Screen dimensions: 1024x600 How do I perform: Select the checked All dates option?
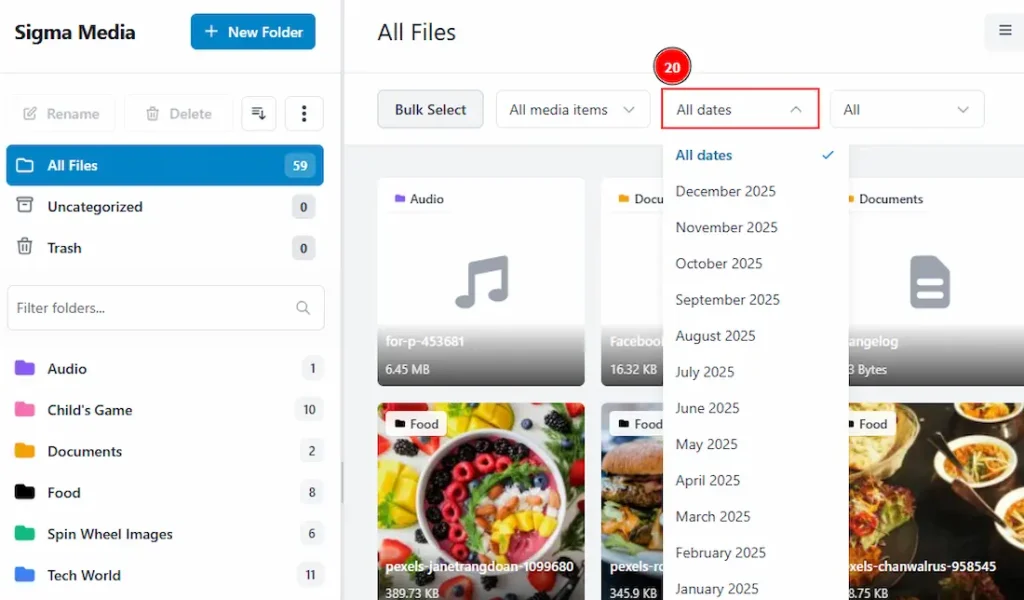pyautogui.click(x=704, y=155)
